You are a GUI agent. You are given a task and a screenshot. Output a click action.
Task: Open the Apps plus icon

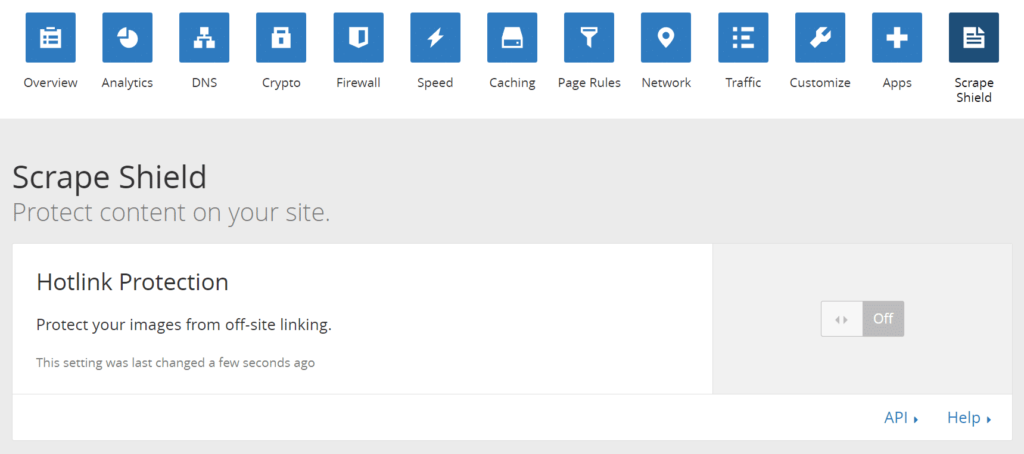click(x=897, y=38)
